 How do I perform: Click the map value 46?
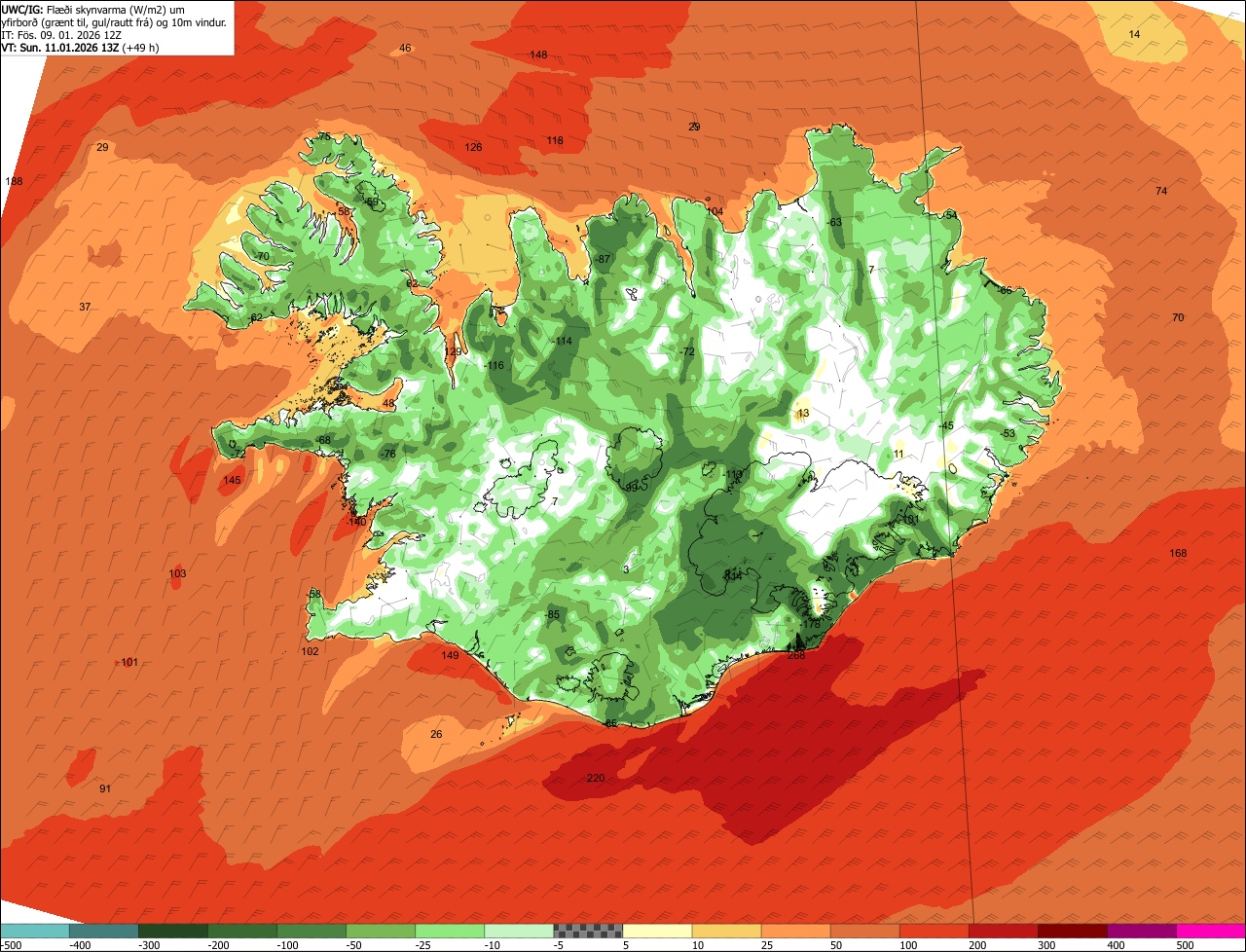point(405,48)
